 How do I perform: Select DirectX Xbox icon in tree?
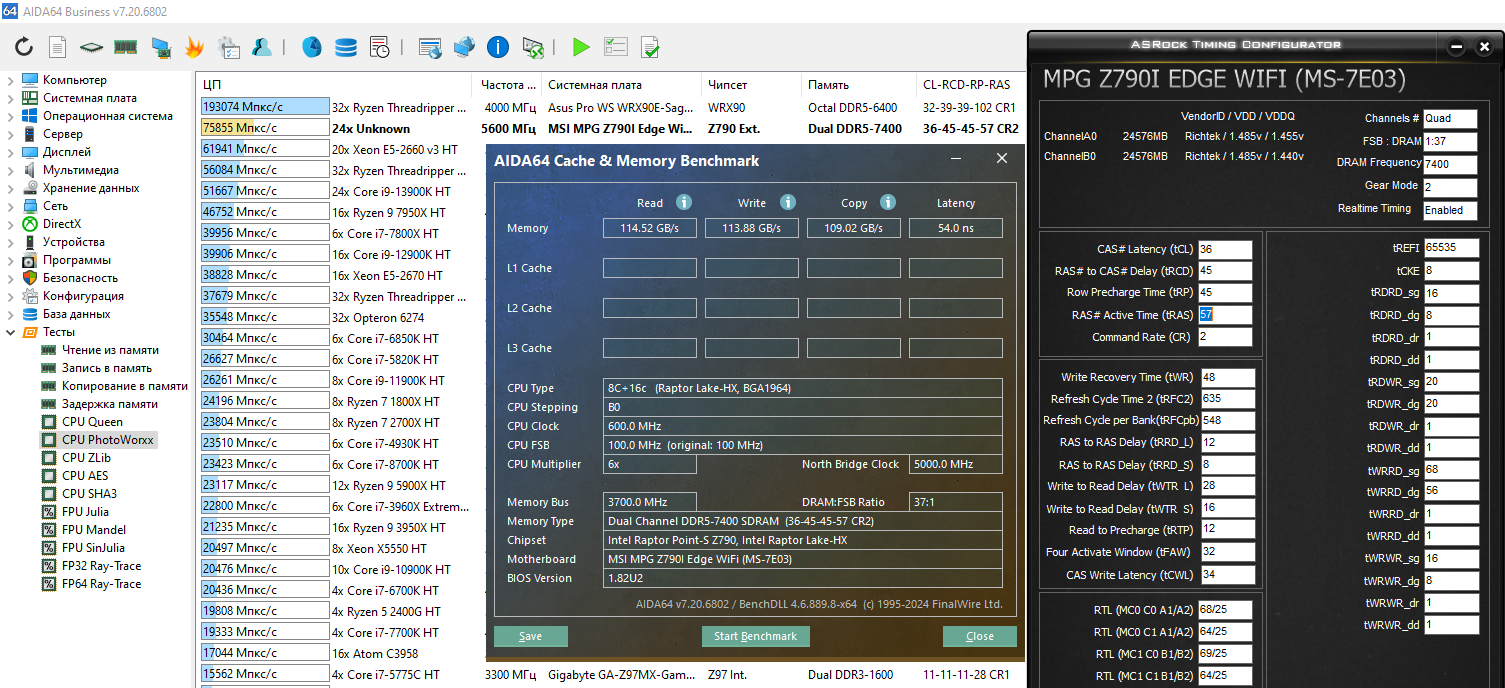click(x=30, y=224)
